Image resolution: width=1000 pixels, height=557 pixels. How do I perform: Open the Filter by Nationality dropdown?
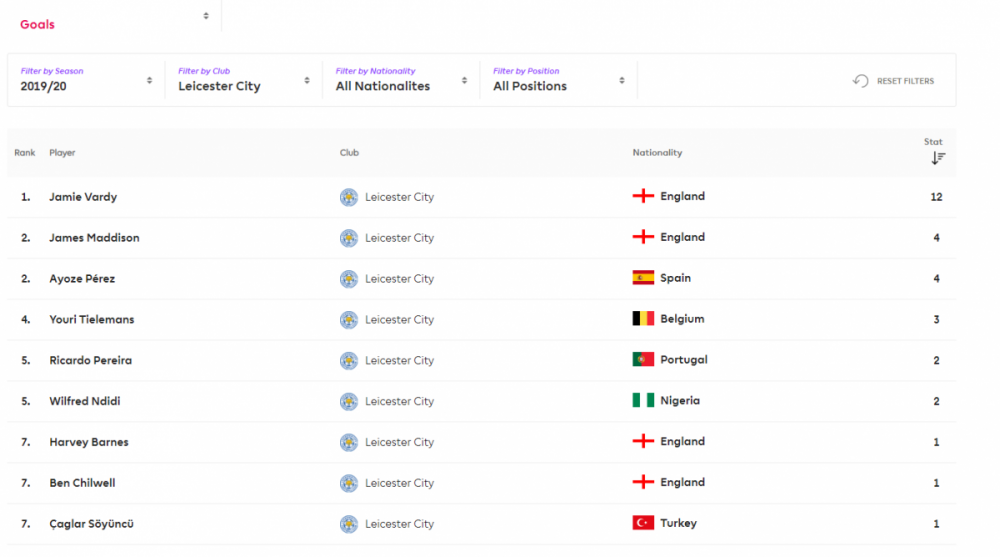[x=401, y=80]
